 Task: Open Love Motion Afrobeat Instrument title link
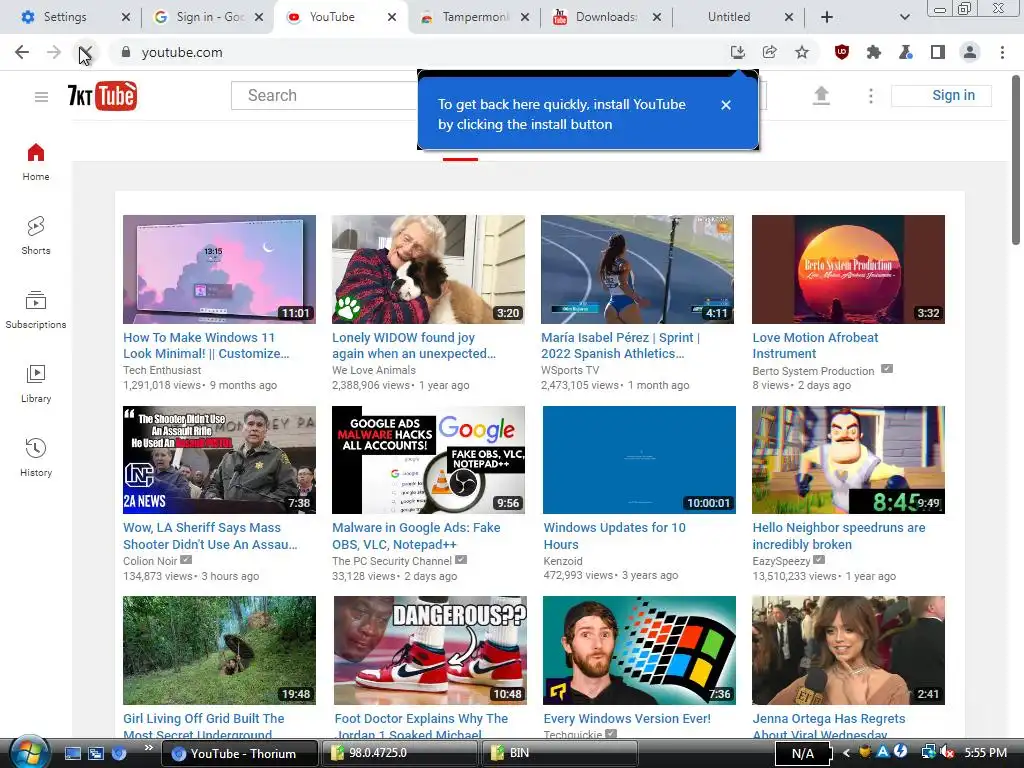point(815,345)
